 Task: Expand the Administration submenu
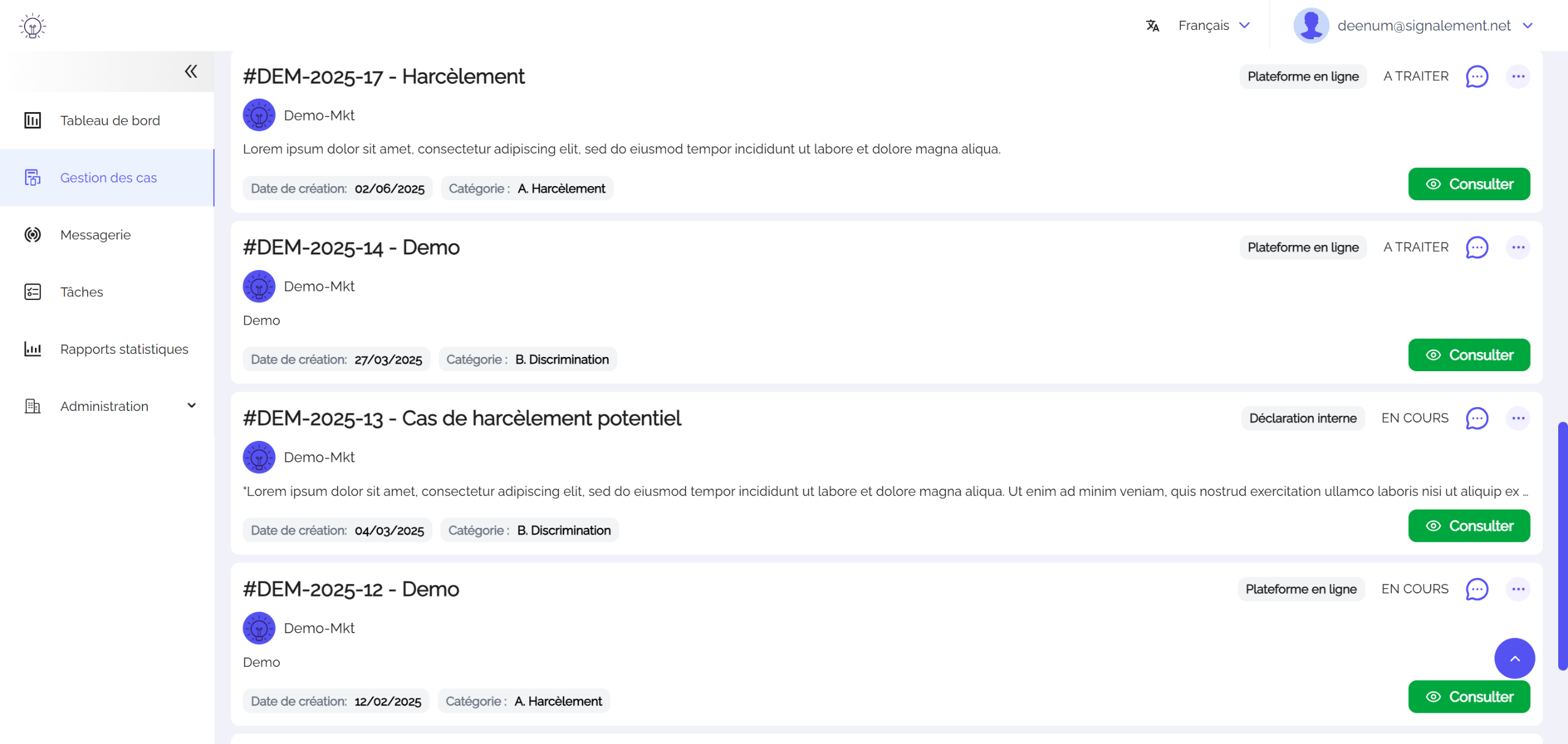coord(192,406)
